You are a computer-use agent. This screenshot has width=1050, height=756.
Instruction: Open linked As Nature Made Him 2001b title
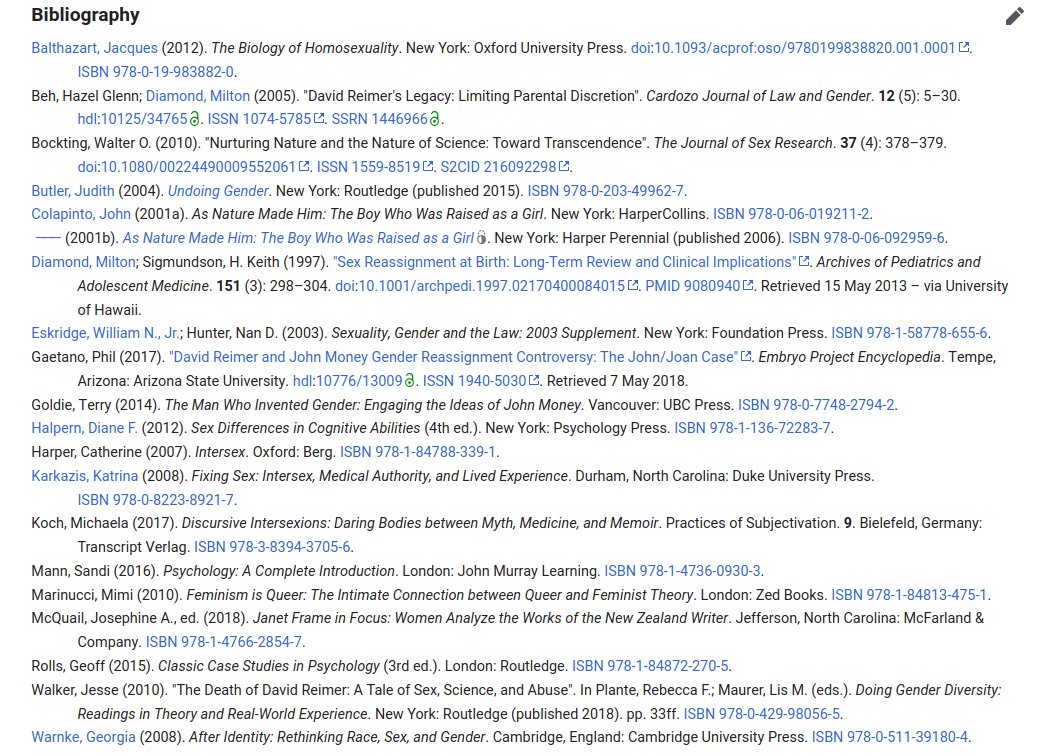point(299,238)
